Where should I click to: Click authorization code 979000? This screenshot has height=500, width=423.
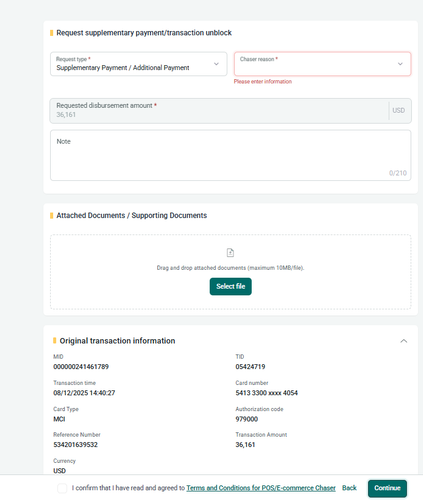(247, 419)
